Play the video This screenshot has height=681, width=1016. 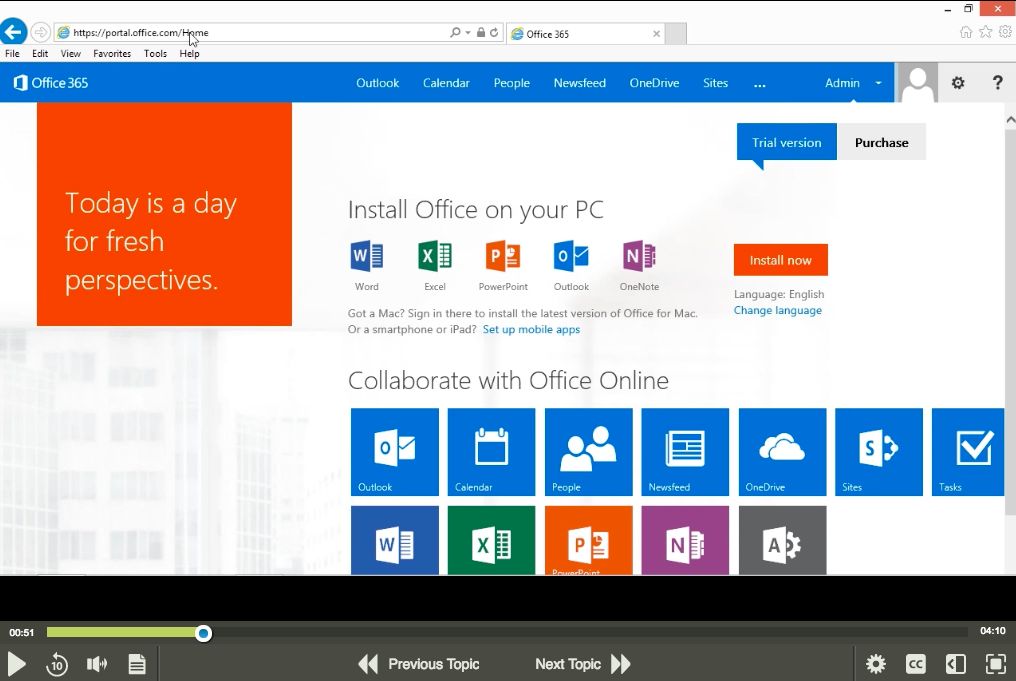click(x=17, y=664)
